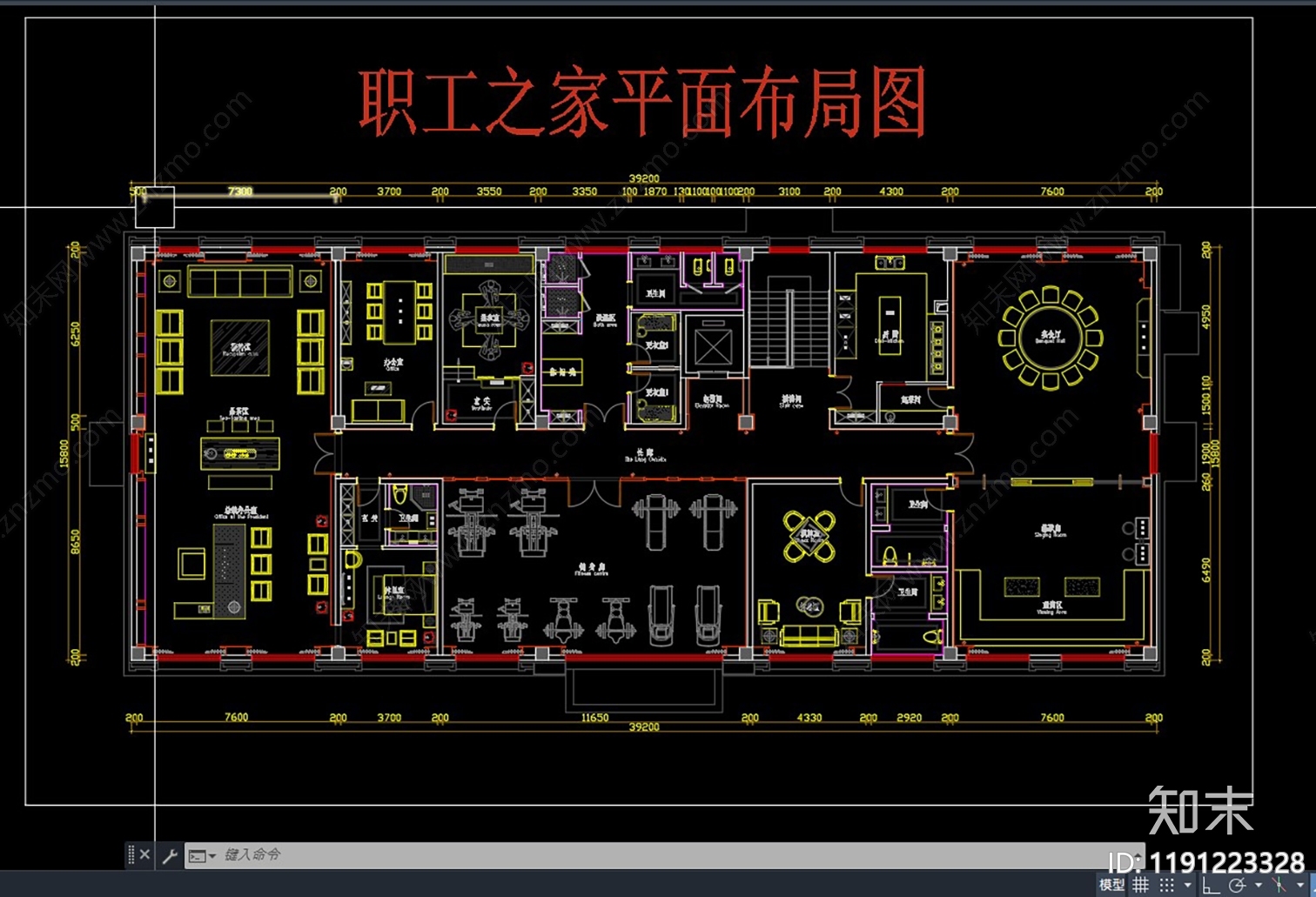Click the bottom dimension text 11650
The image size is (1316, 897).
594,718
